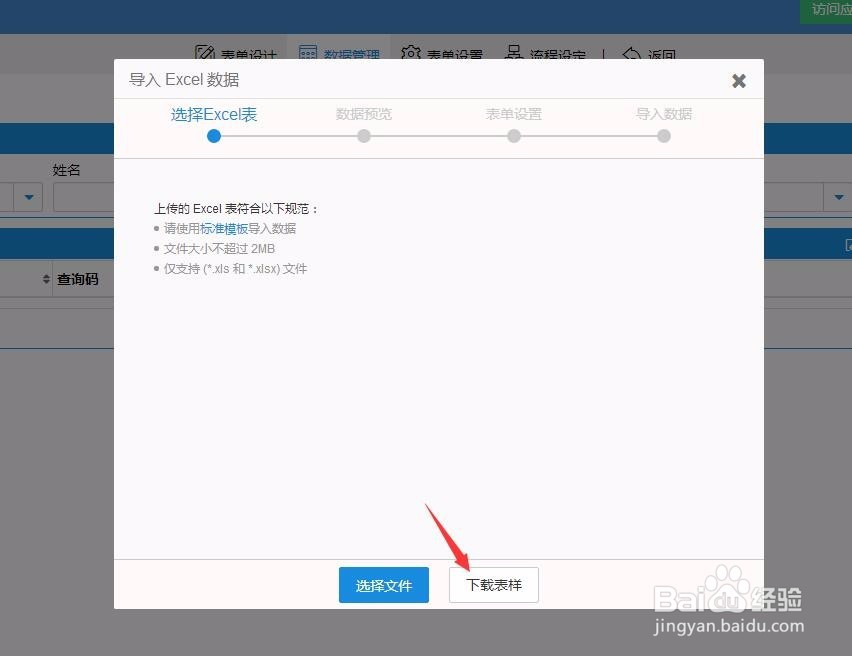The height and width of the screenshot is (656, 852).
Task: Click the 下载表样 button
Action: tap(493, 585)
